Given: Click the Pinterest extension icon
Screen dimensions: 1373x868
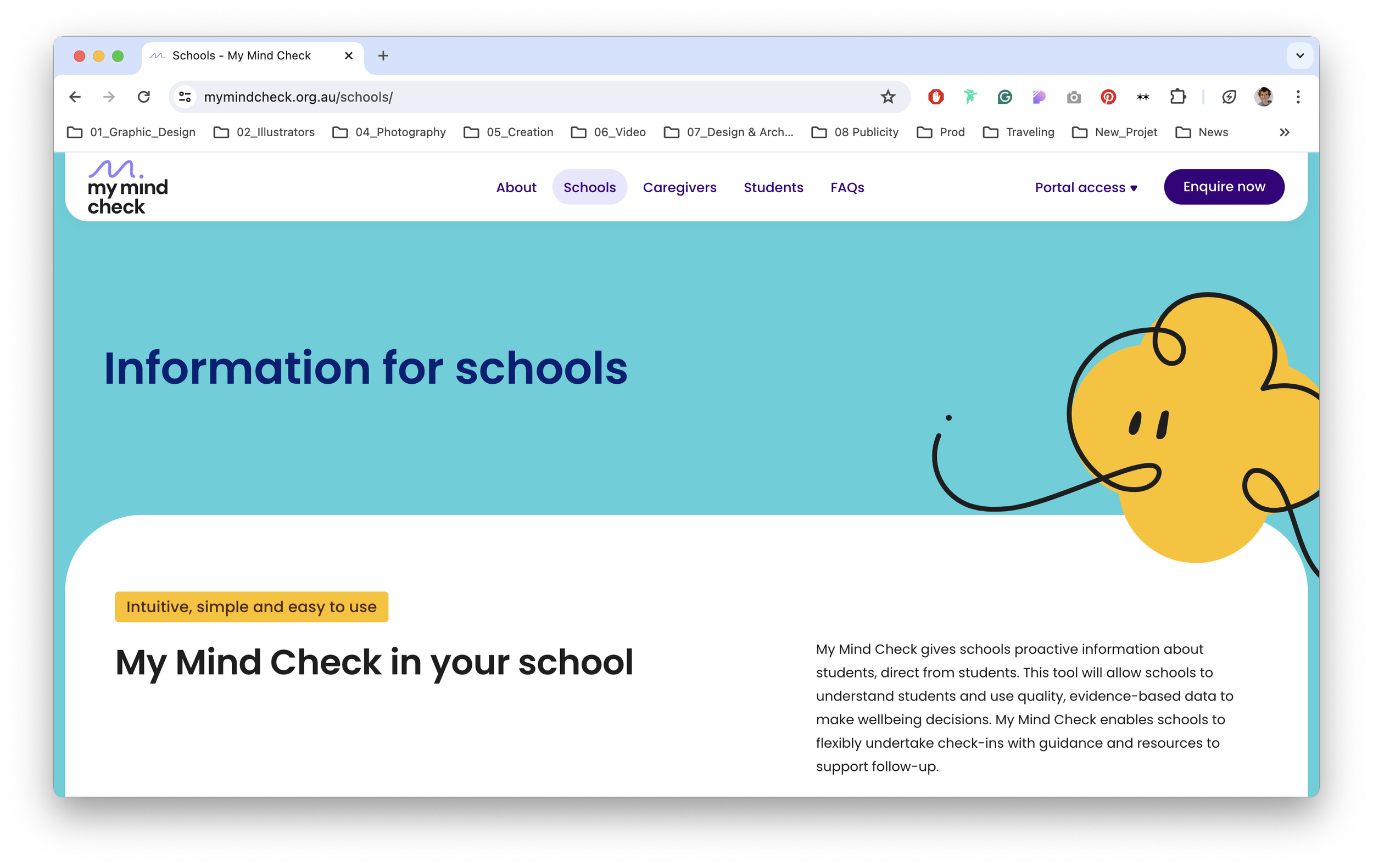Looking at the screenshot, I should (1108, 97).
